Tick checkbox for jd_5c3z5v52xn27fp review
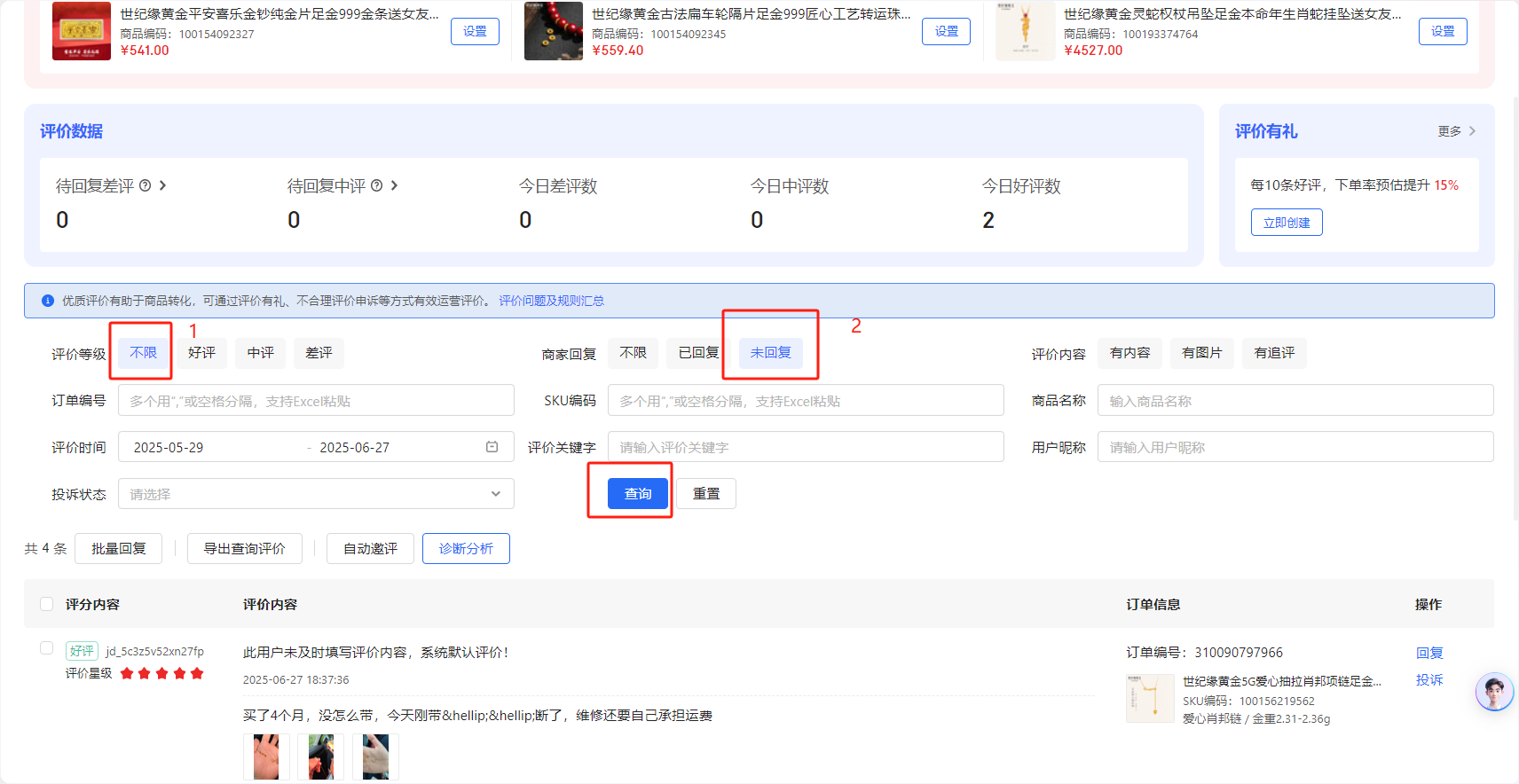The height and width of the screenshot is (784, 1519). (47, 648)
